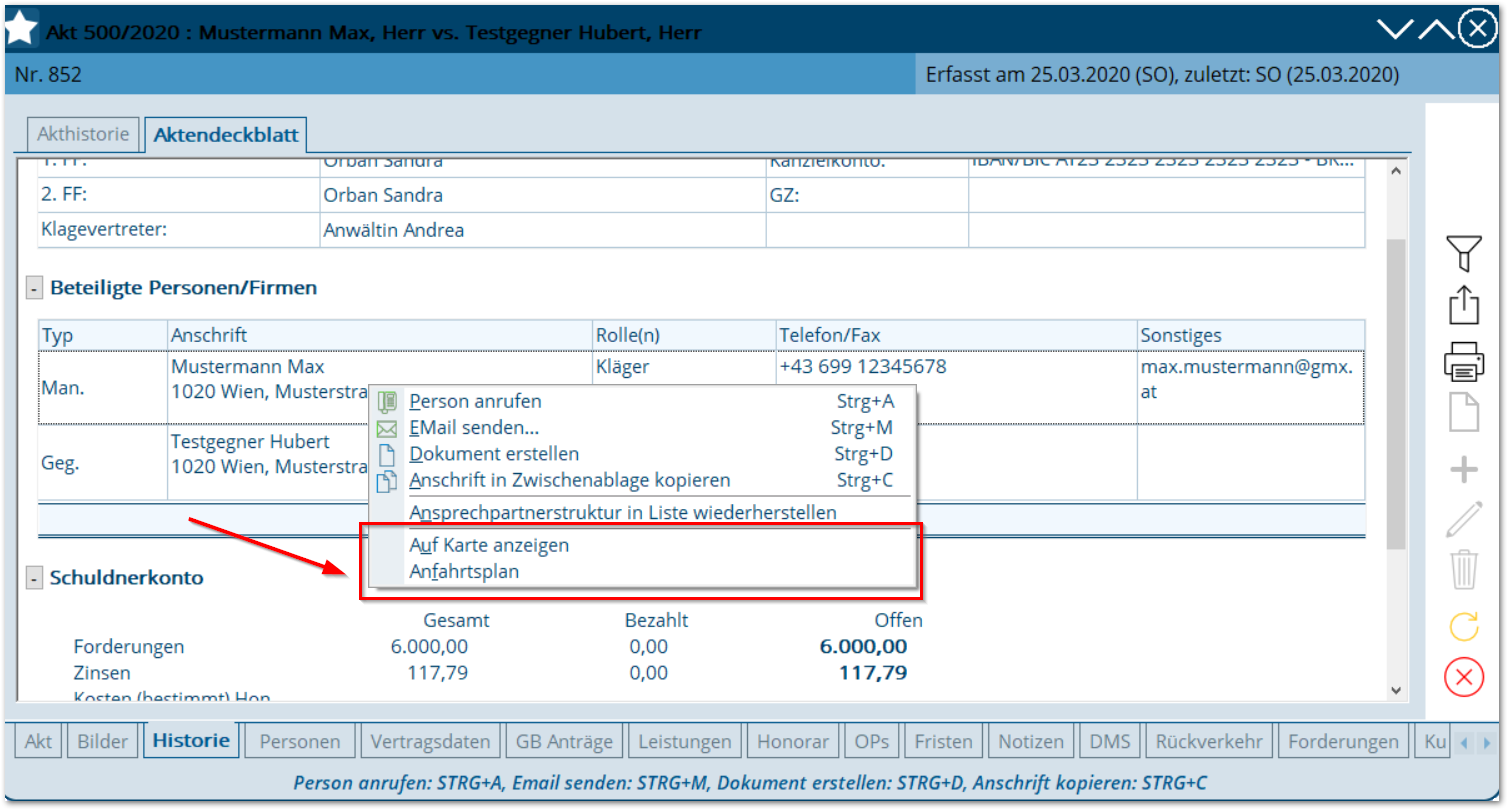Collapse the Beteiligte Personen/Firmen section

tap(34, 288)
